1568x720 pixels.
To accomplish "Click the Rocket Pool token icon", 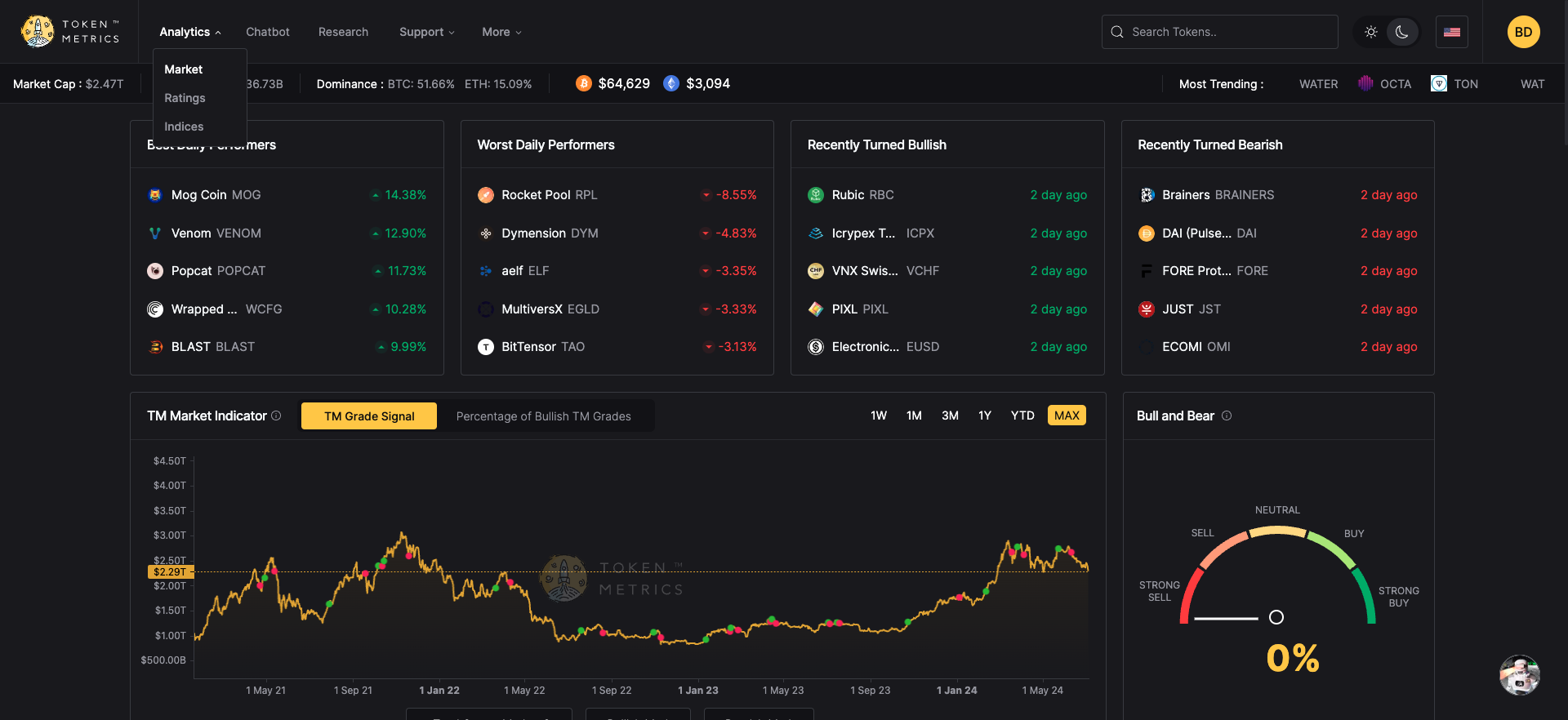I will (x=486, y=195).
